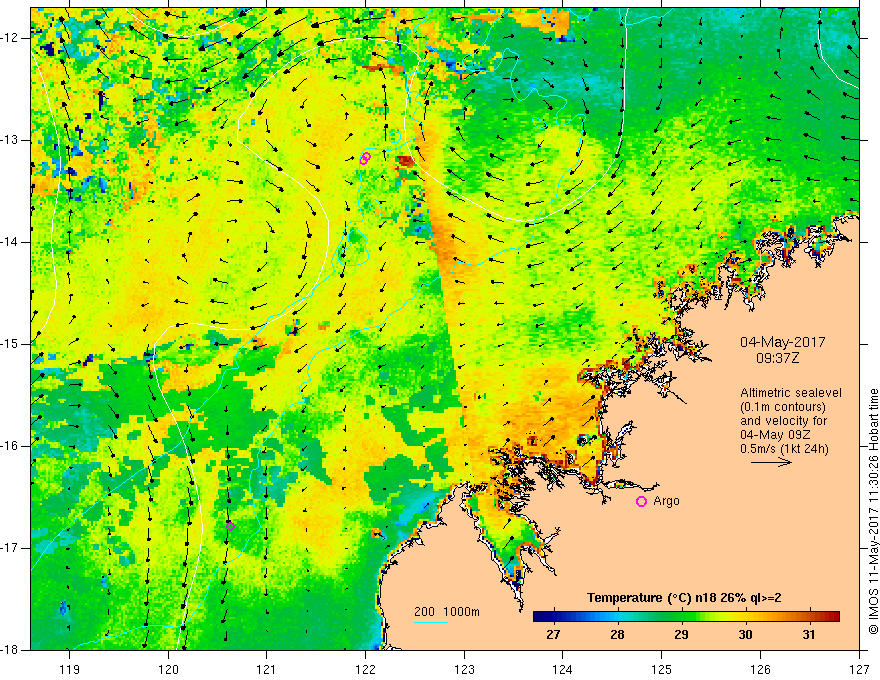Click the "Temperature (°C) n18 26% ql>=2" title
Image resolution: width=880 pixels, height=680 pixels.
684,598
